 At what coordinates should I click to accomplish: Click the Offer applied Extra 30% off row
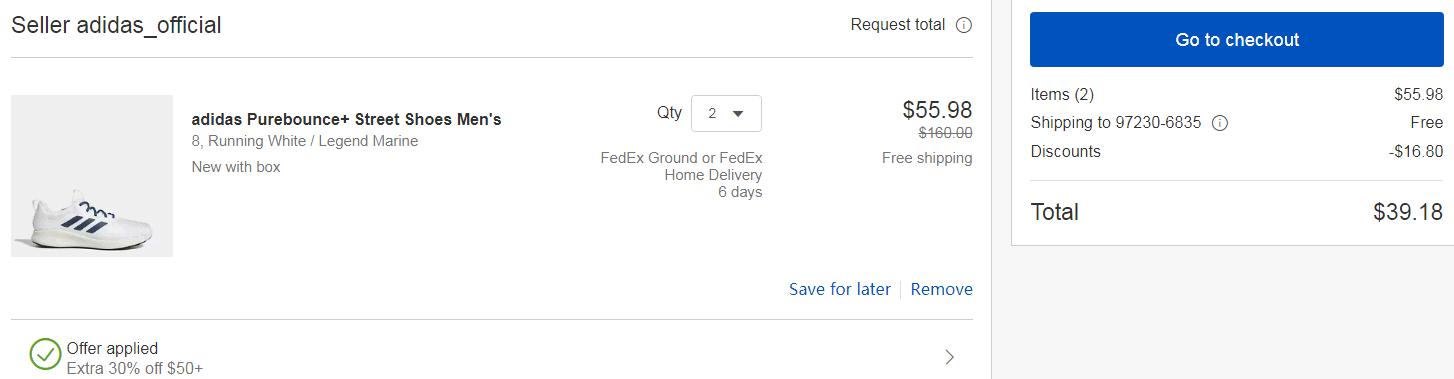point(492,357)
